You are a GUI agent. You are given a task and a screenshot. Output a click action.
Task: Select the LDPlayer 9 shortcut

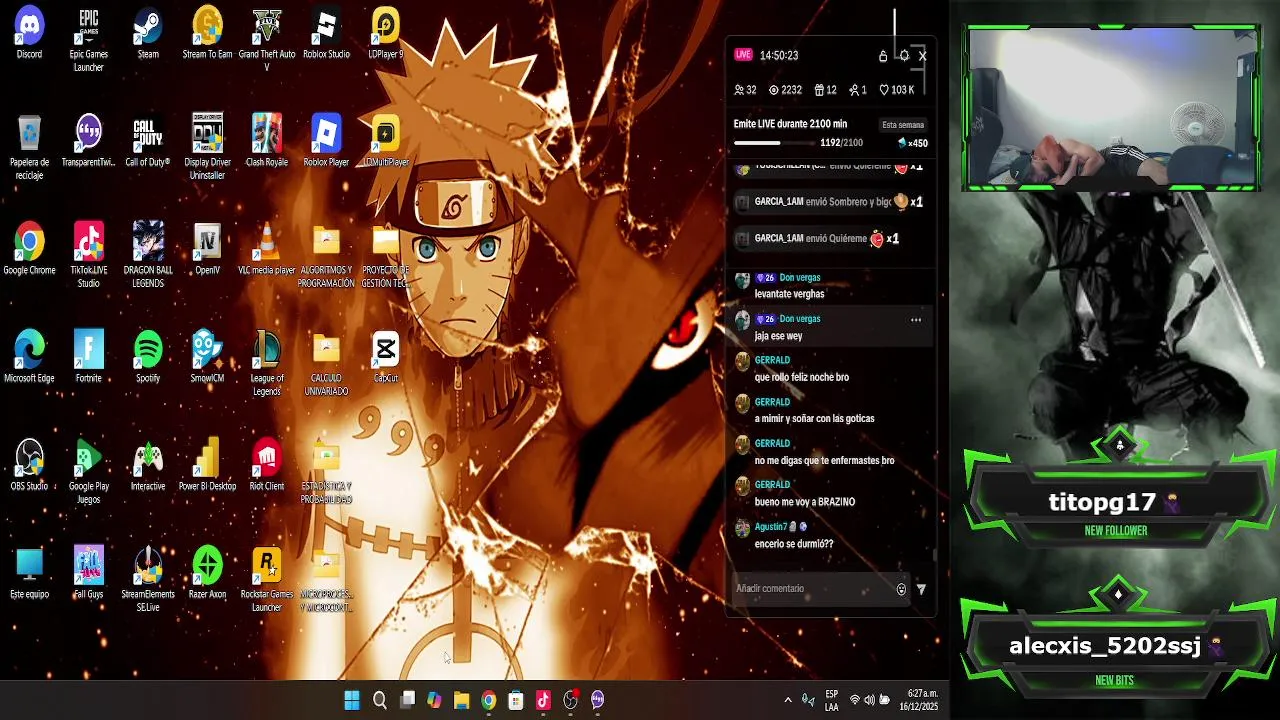click(385, 33)
